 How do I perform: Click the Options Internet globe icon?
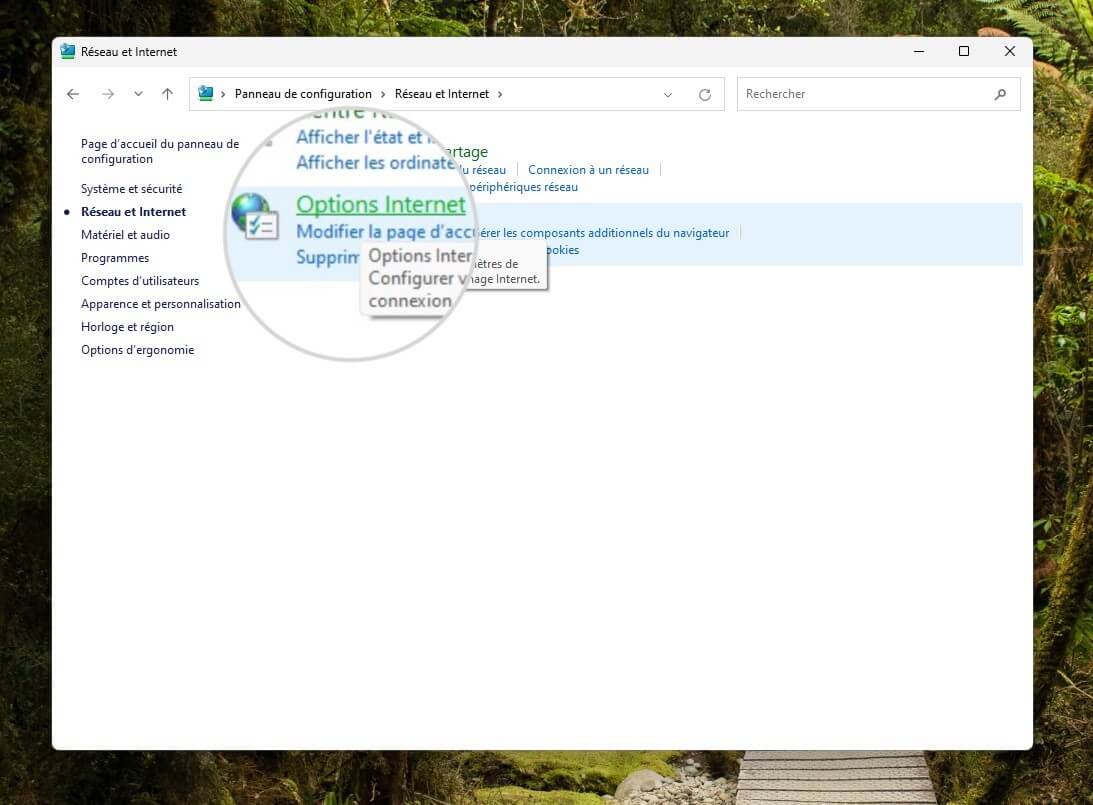(254, 216)
